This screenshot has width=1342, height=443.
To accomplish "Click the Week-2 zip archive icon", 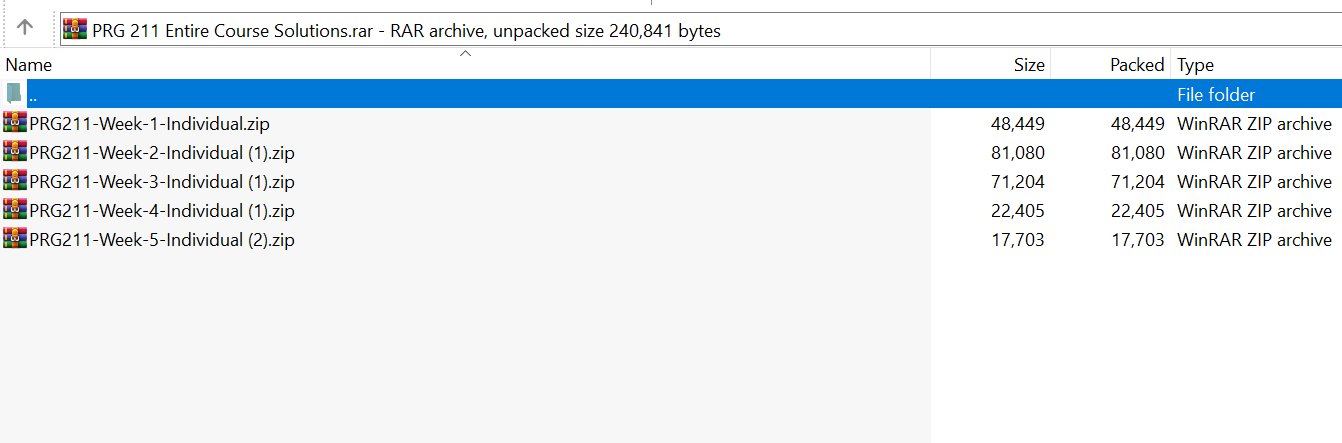I will pyautogui.click(x=15, y=152).
